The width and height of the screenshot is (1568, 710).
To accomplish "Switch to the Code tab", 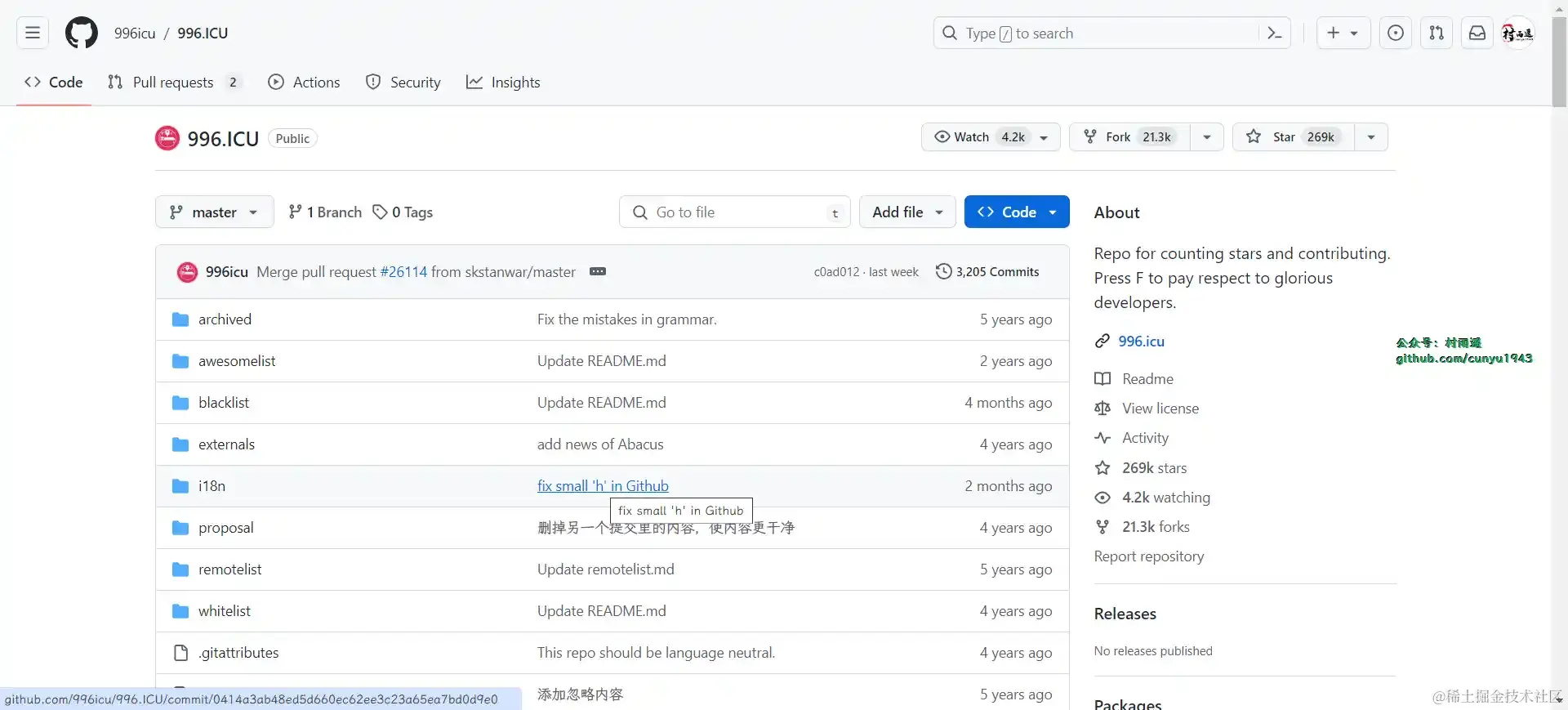I will point(54,83).
